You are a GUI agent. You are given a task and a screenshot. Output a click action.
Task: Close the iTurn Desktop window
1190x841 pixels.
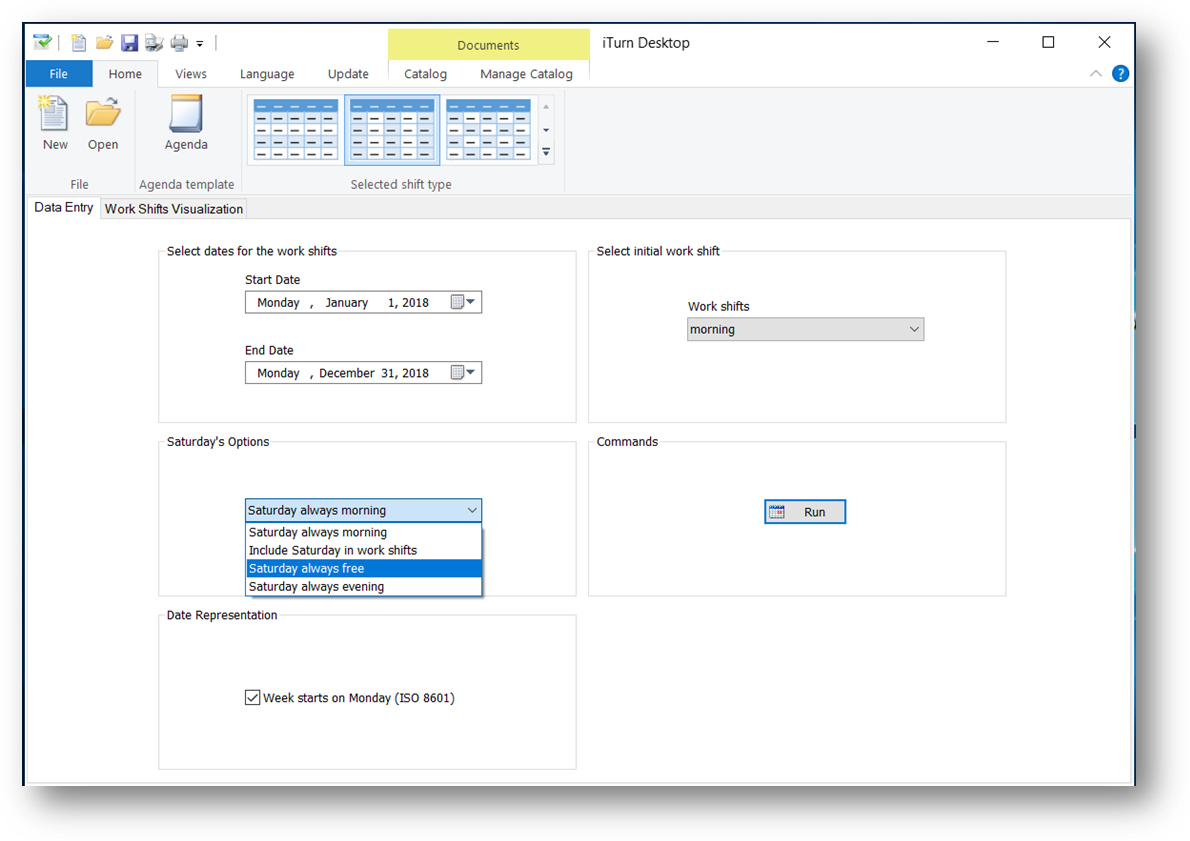point(1104,43)
